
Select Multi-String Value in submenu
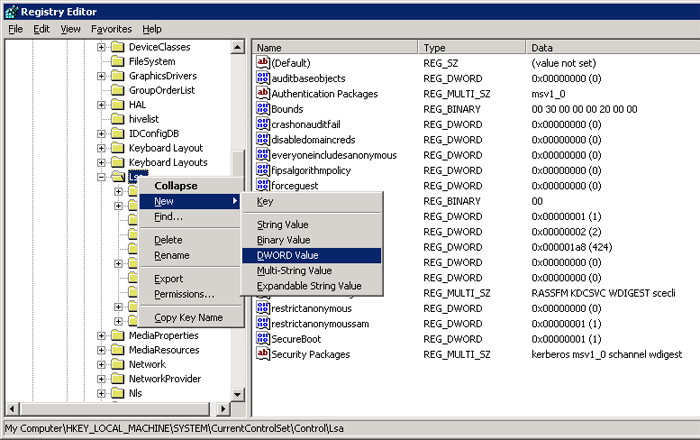point(312,270)
